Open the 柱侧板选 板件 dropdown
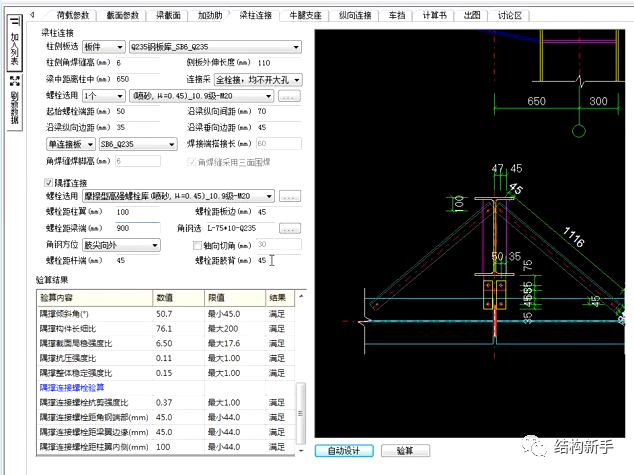The image size is (634, 475). point(103,47)
